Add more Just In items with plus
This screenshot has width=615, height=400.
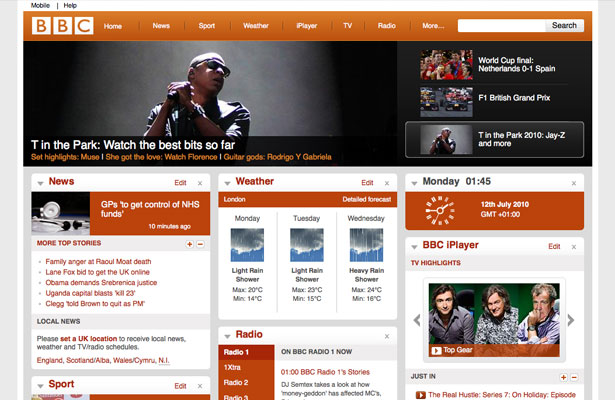click(x=563, y=377)
